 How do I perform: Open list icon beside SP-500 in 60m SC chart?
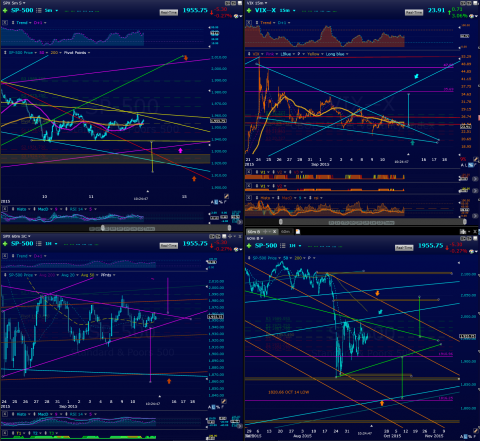[39, 244]
